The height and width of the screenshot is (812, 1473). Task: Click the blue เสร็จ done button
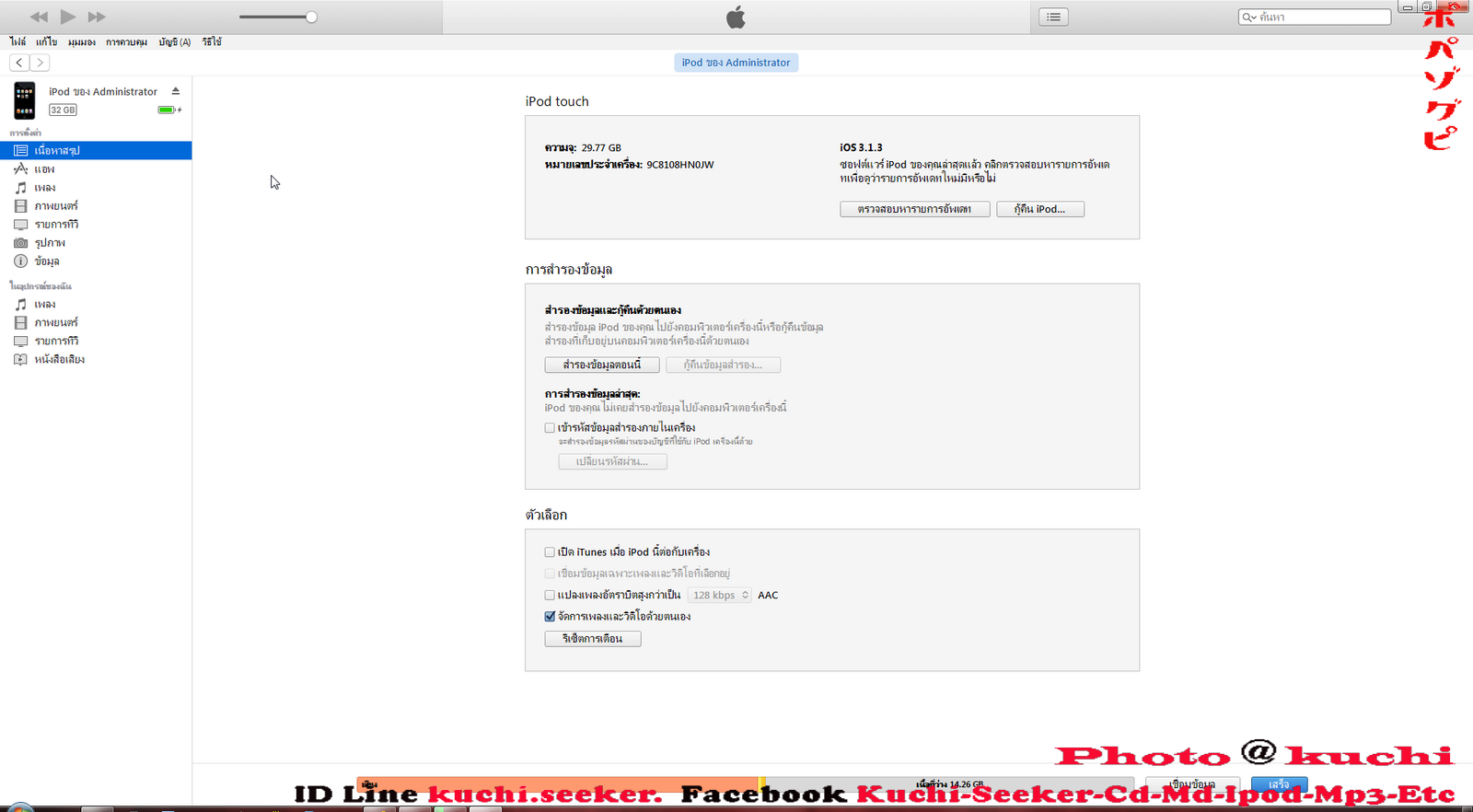click(x=1279, y=784)
